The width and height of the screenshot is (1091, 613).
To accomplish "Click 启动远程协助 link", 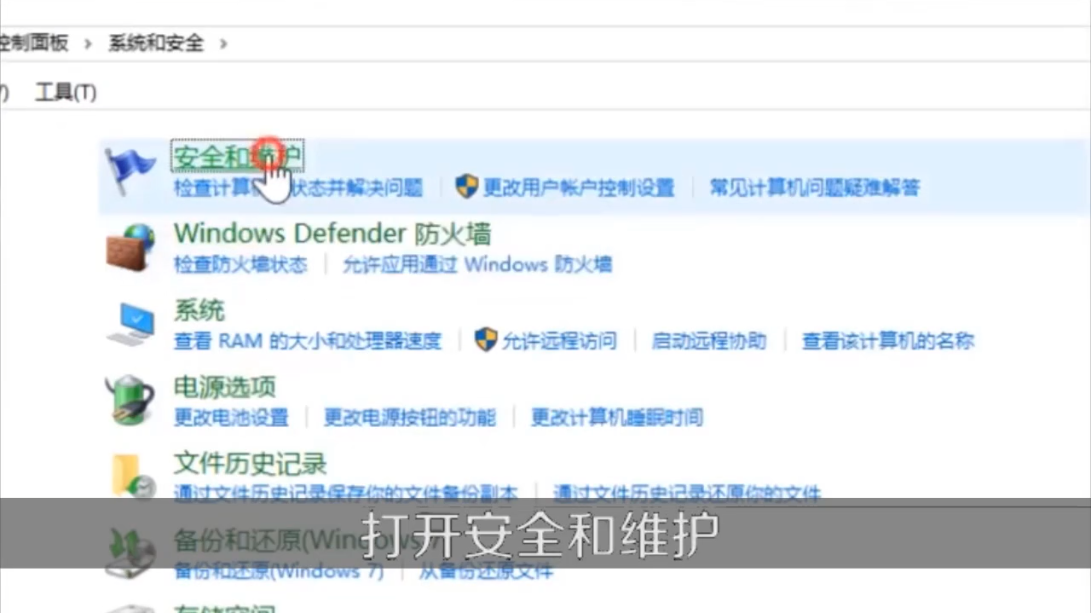I will tap(709, 341).
